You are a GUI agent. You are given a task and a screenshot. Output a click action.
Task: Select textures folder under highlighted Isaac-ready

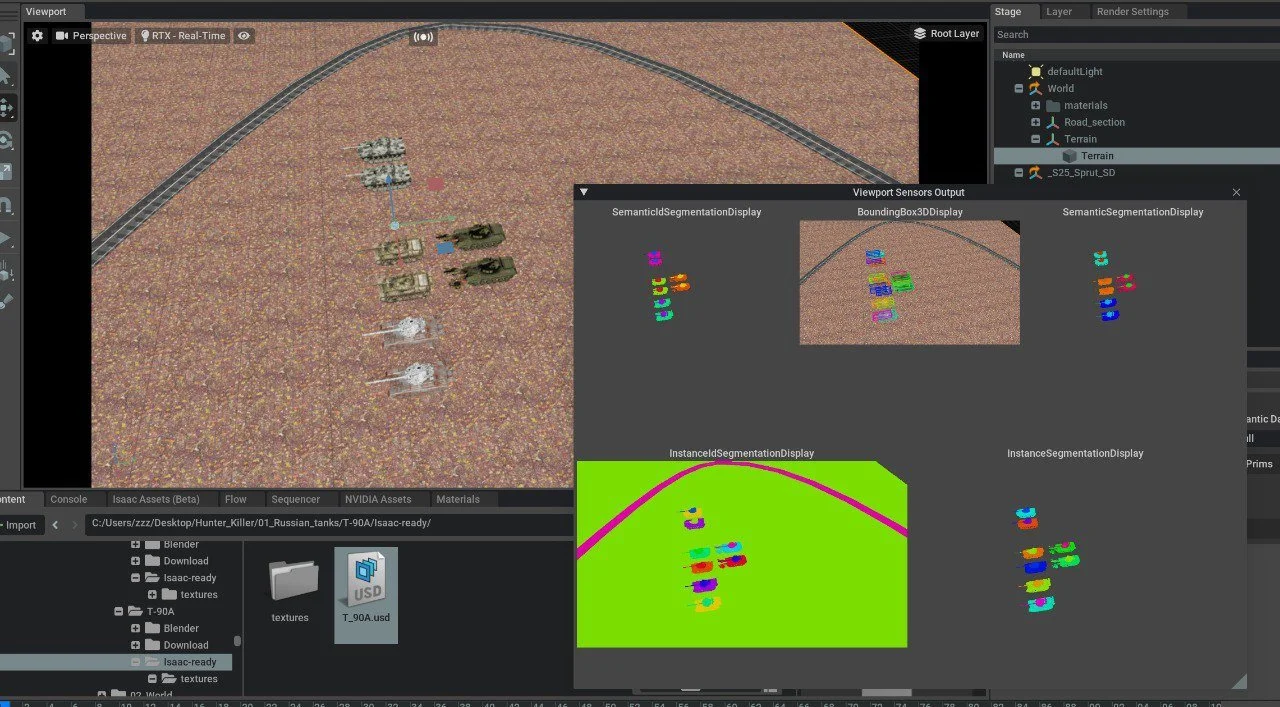click(198, 679)
